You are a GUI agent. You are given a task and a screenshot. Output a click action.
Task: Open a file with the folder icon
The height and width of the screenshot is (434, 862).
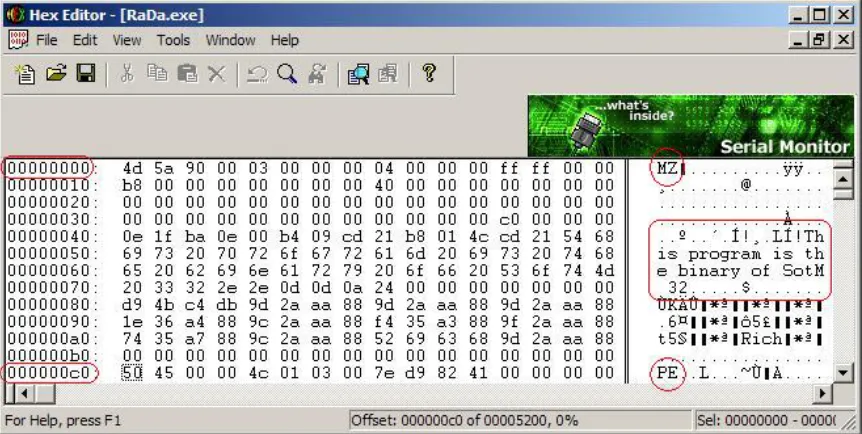[56, 73]
